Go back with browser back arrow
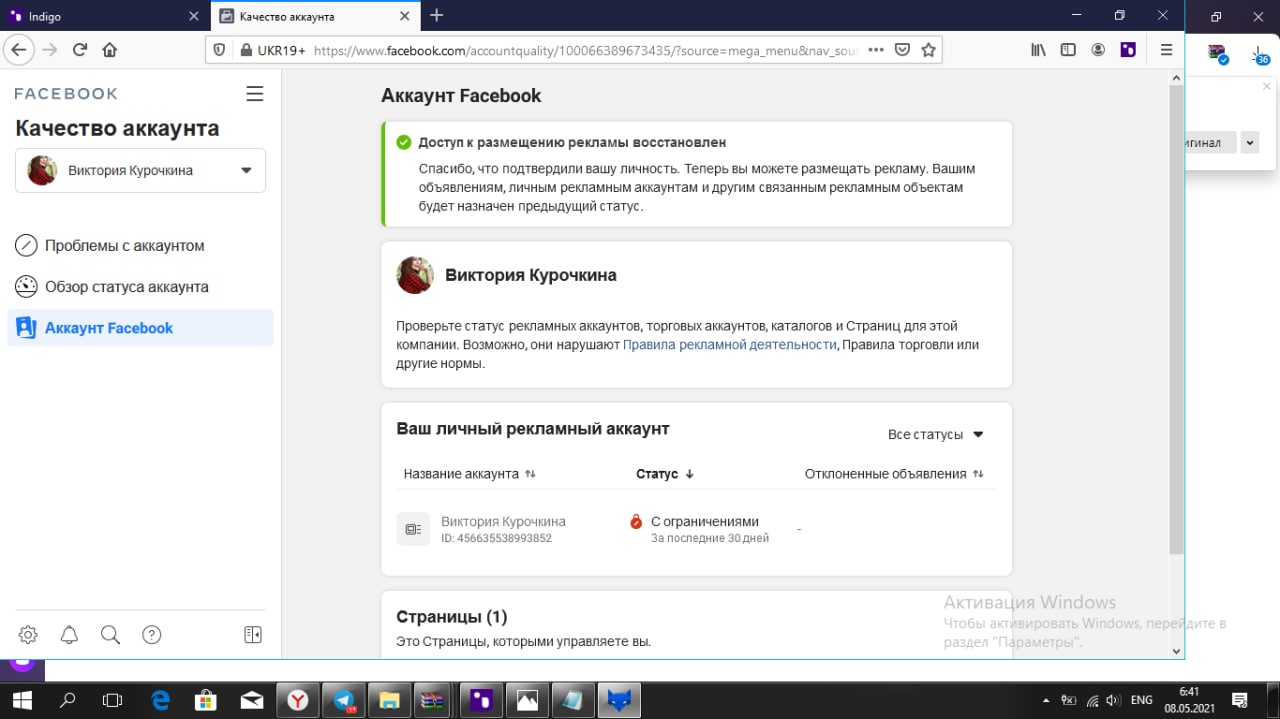The width and height of the screenshot is (1280, 719). click(x=19, y=49)
